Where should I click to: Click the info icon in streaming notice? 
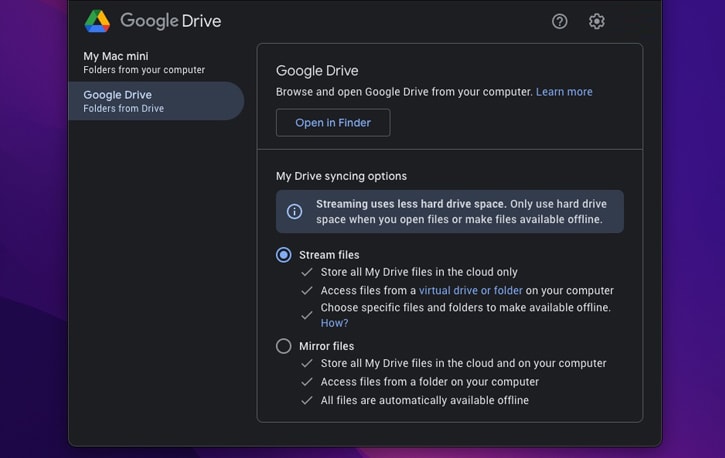[x=294, y=212]
